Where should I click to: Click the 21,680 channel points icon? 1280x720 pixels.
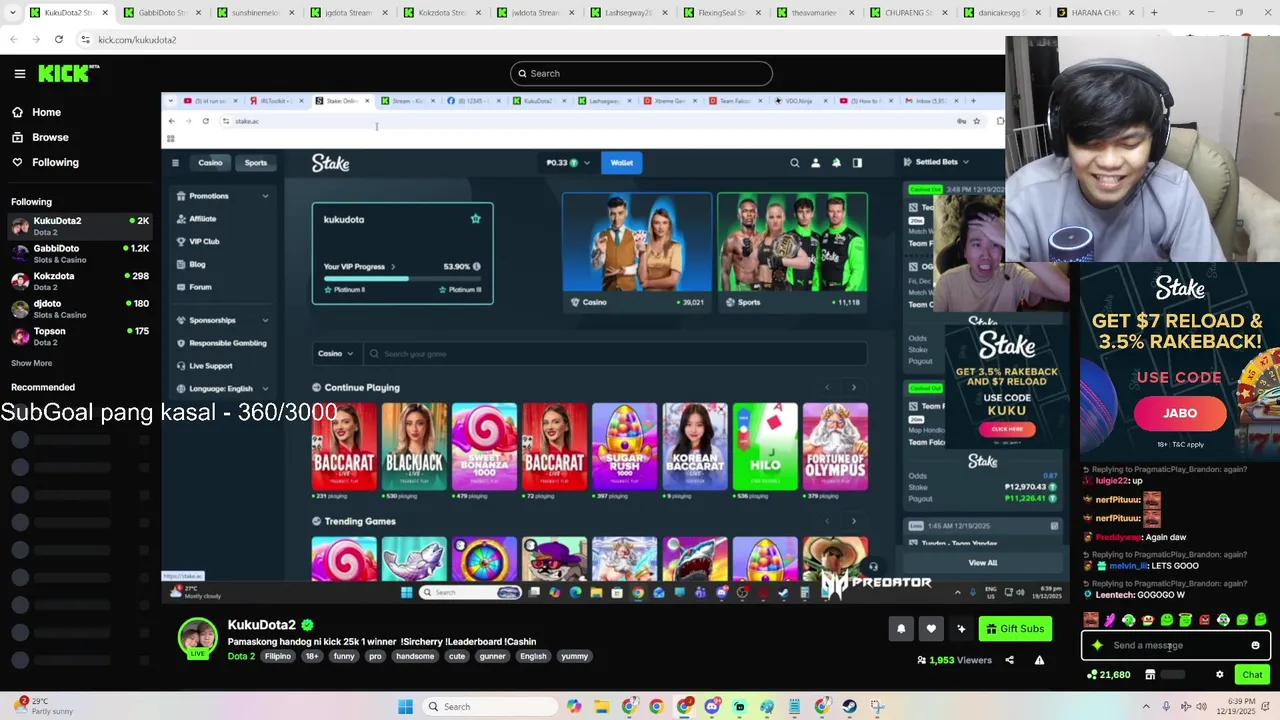(x=1092, y=675)
